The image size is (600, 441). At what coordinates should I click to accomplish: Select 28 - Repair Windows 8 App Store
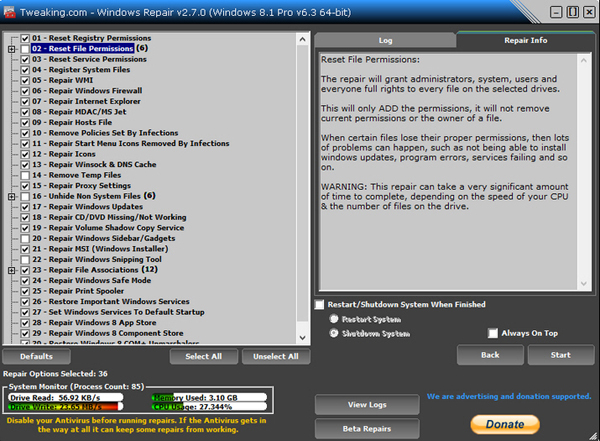pyautogui.click(x=94, y=323)
